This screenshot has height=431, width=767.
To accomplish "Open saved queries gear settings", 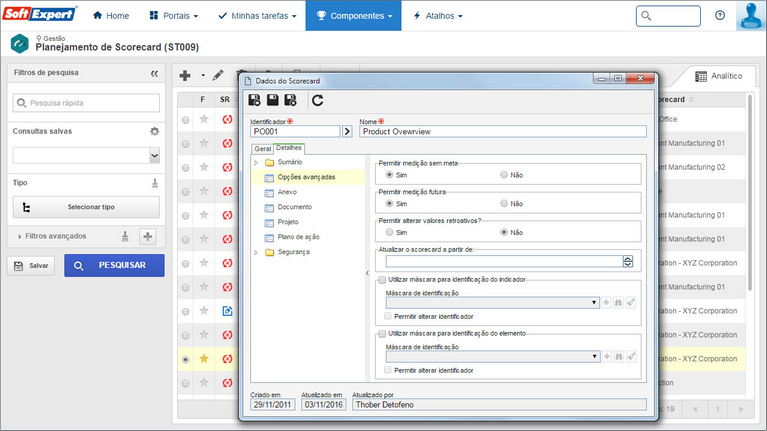I will pos(155,131).
